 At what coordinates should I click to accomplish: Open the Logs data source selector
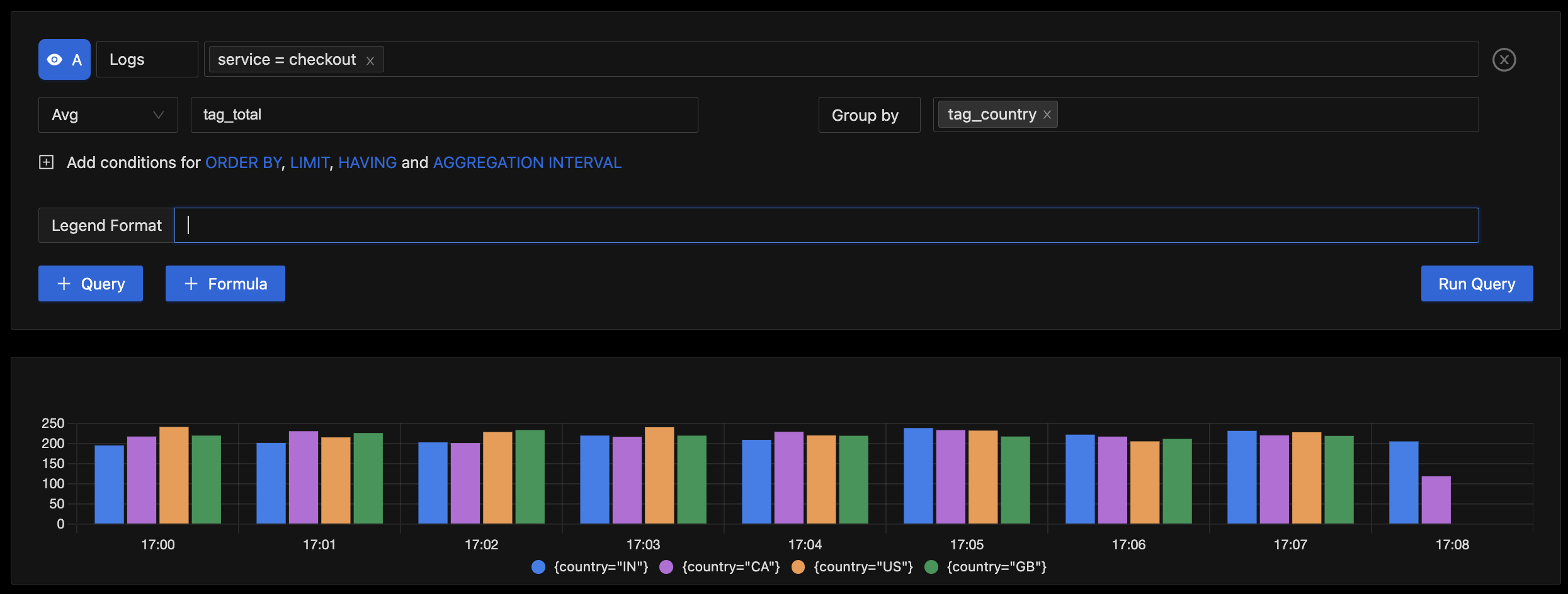pos(147,60)
